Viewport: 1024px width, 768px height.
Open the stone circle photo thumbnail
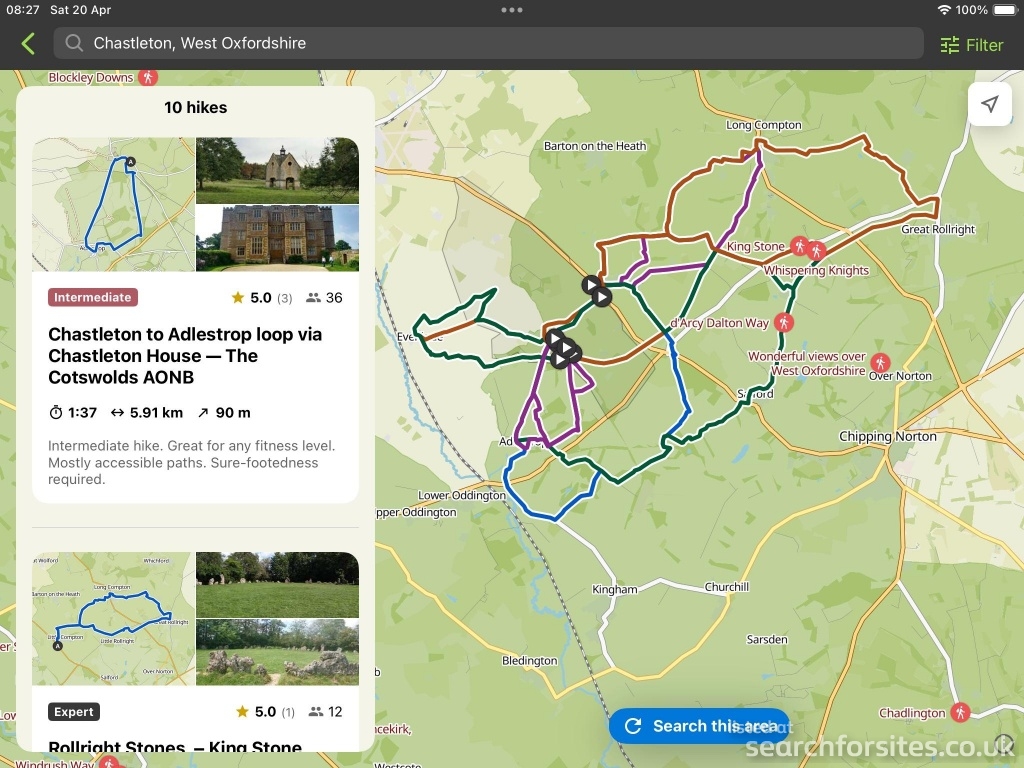point(277,585)
